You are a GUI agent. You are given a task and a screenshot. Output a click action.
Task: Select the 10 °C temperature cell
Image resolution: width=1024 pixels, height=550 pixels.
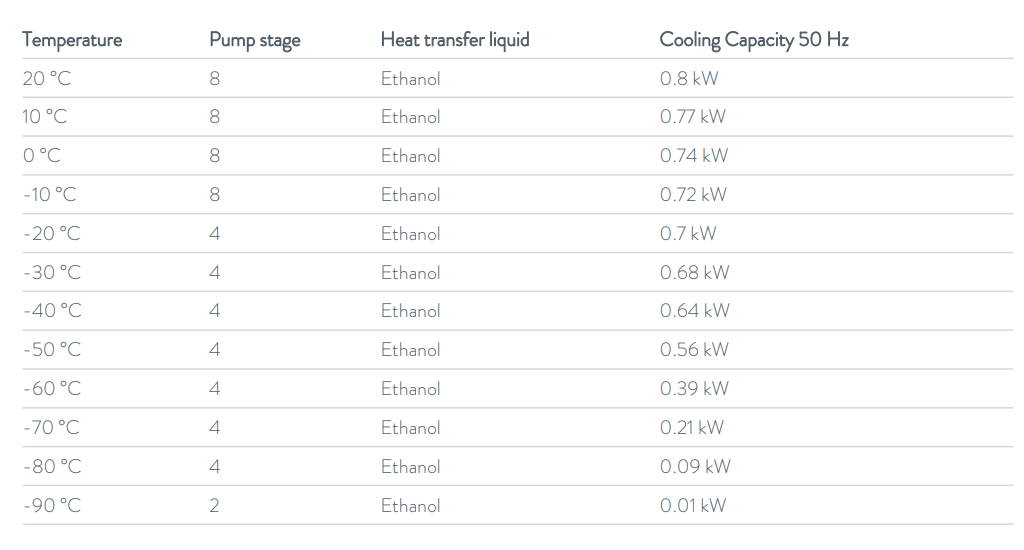coord(44,117)
